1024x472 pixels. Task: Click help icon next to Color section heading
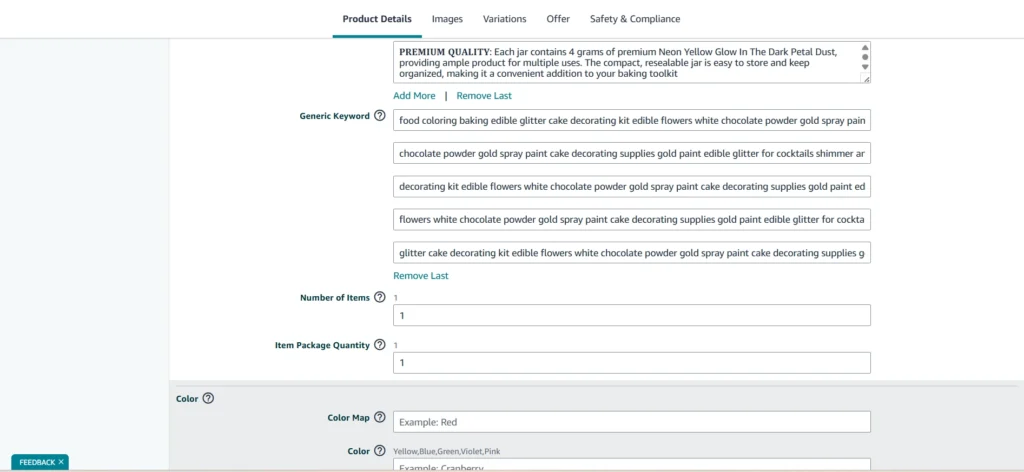208,398
